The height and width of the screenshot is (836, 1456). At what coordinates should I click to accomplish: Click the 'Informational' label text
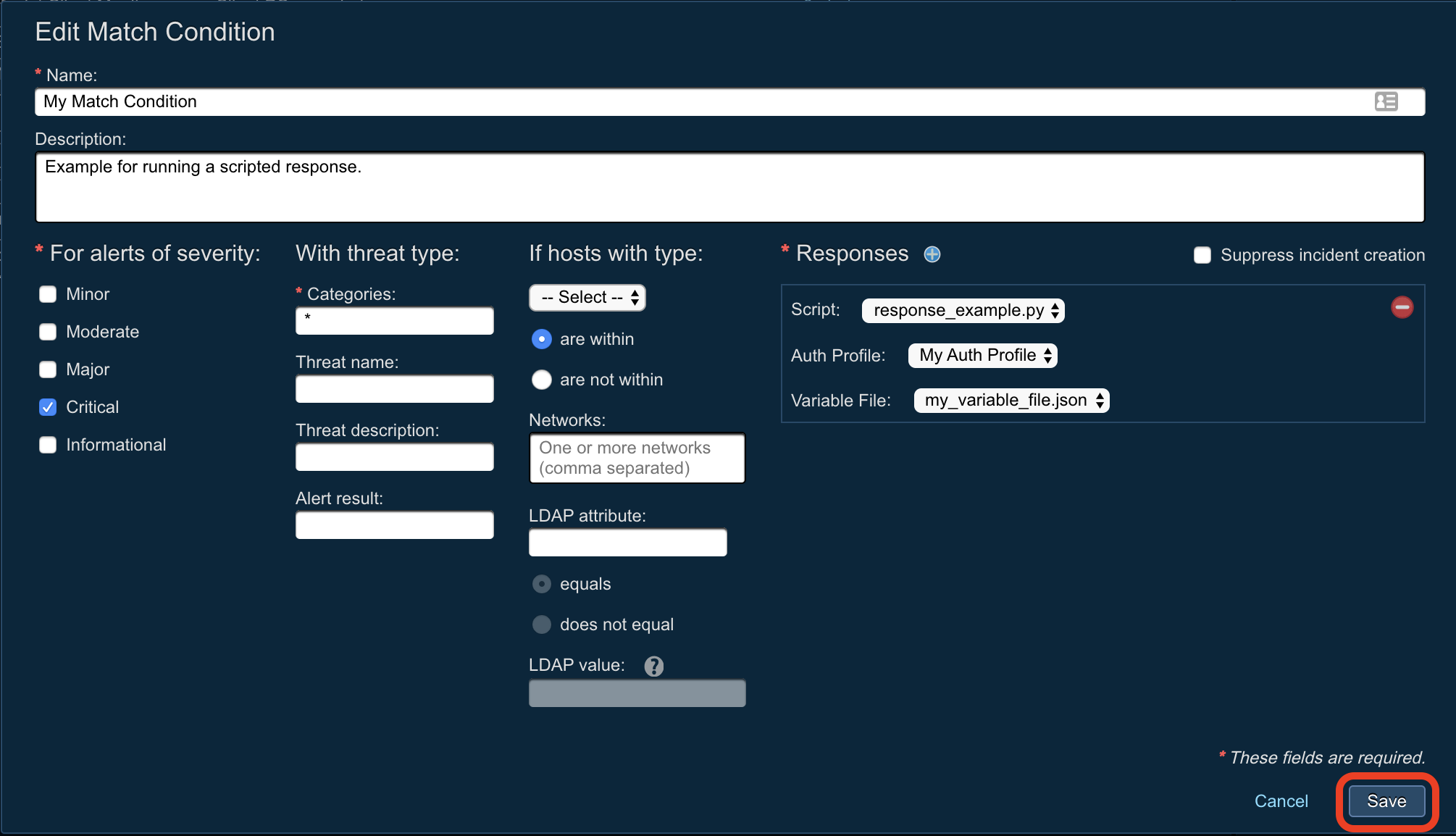coord(116,445)
